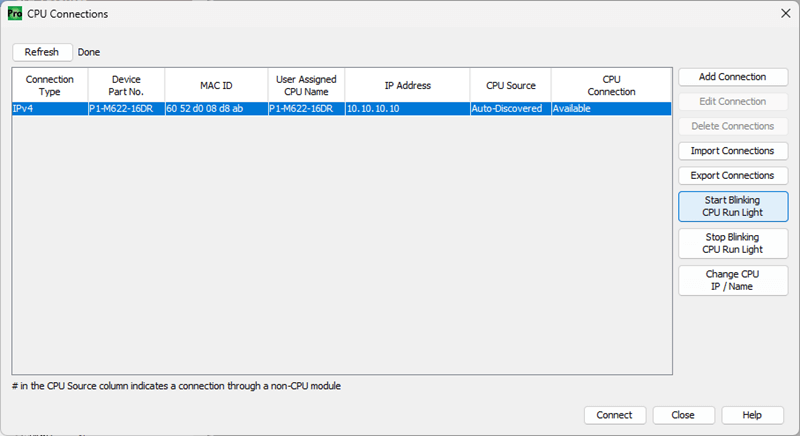Click the CPU Source column header
Viewport: 800px width, 436px height.
point(510,85)
